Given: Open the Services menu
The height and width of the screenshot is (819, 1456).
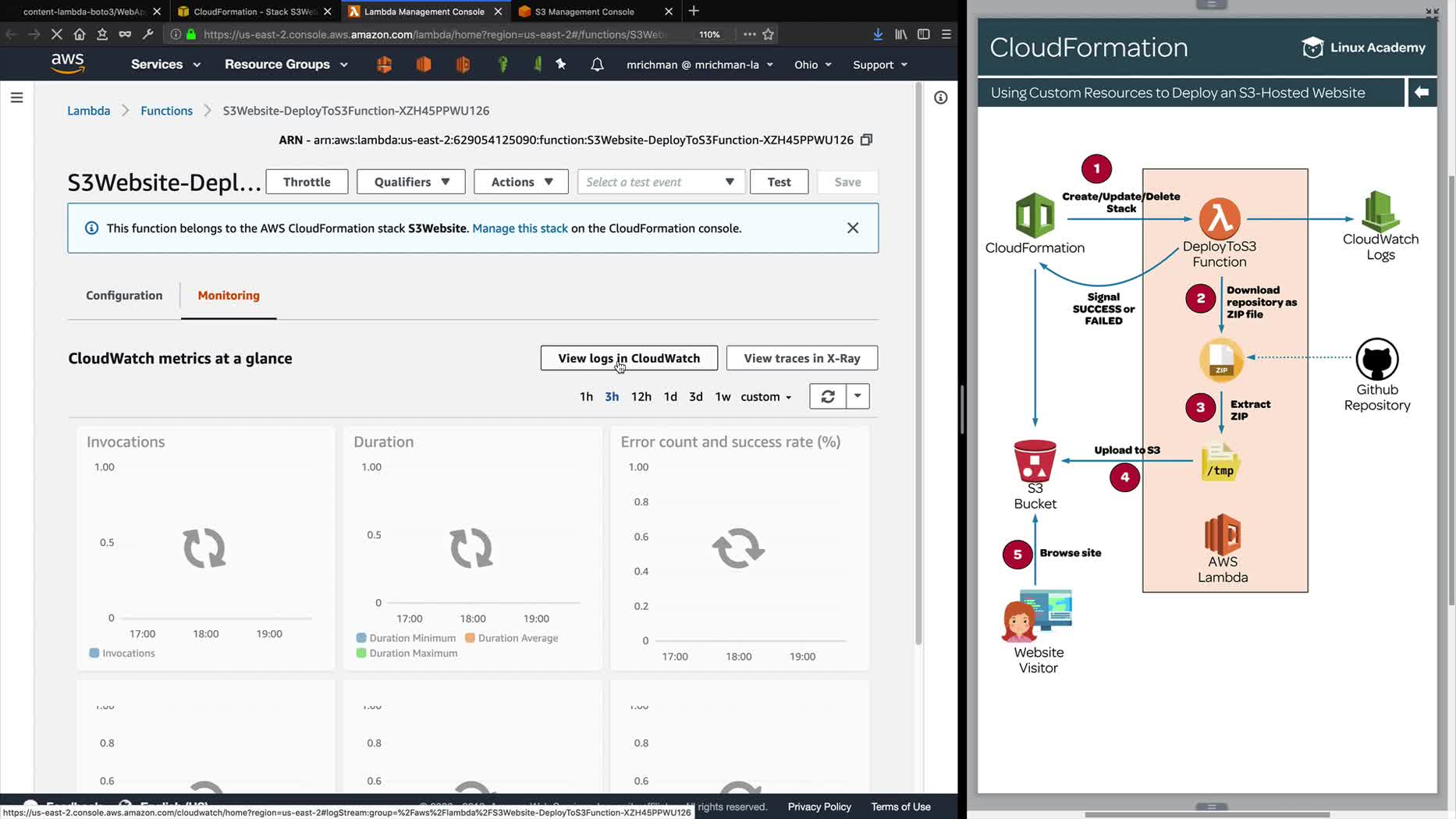Looking at the screenshot, I should click(x=165, y=64).
